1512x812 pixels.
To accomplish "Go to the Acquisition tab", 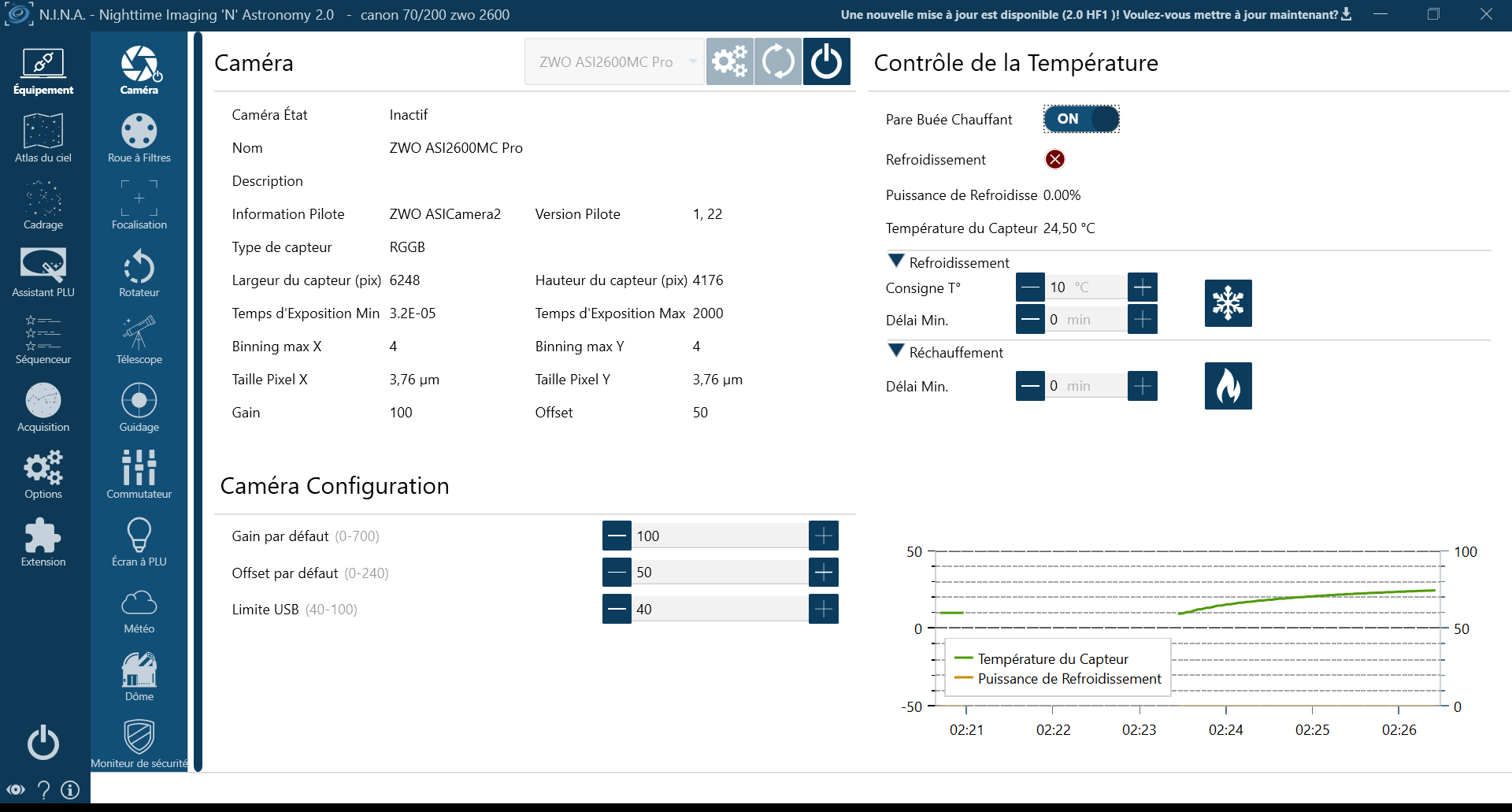I will point(43,407).
